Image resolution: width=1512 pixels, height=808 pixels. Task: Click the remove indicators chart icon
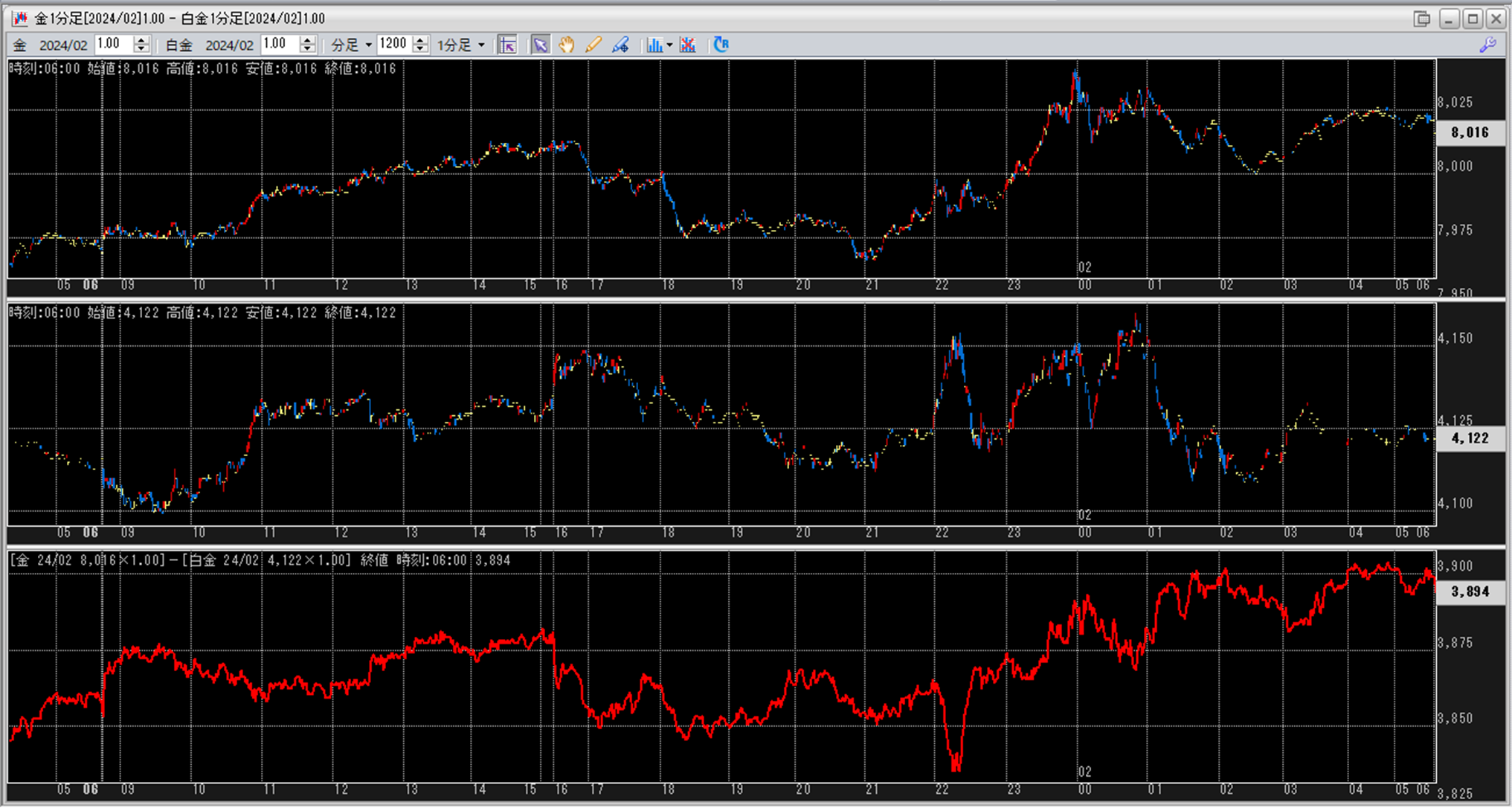(688, 45)
